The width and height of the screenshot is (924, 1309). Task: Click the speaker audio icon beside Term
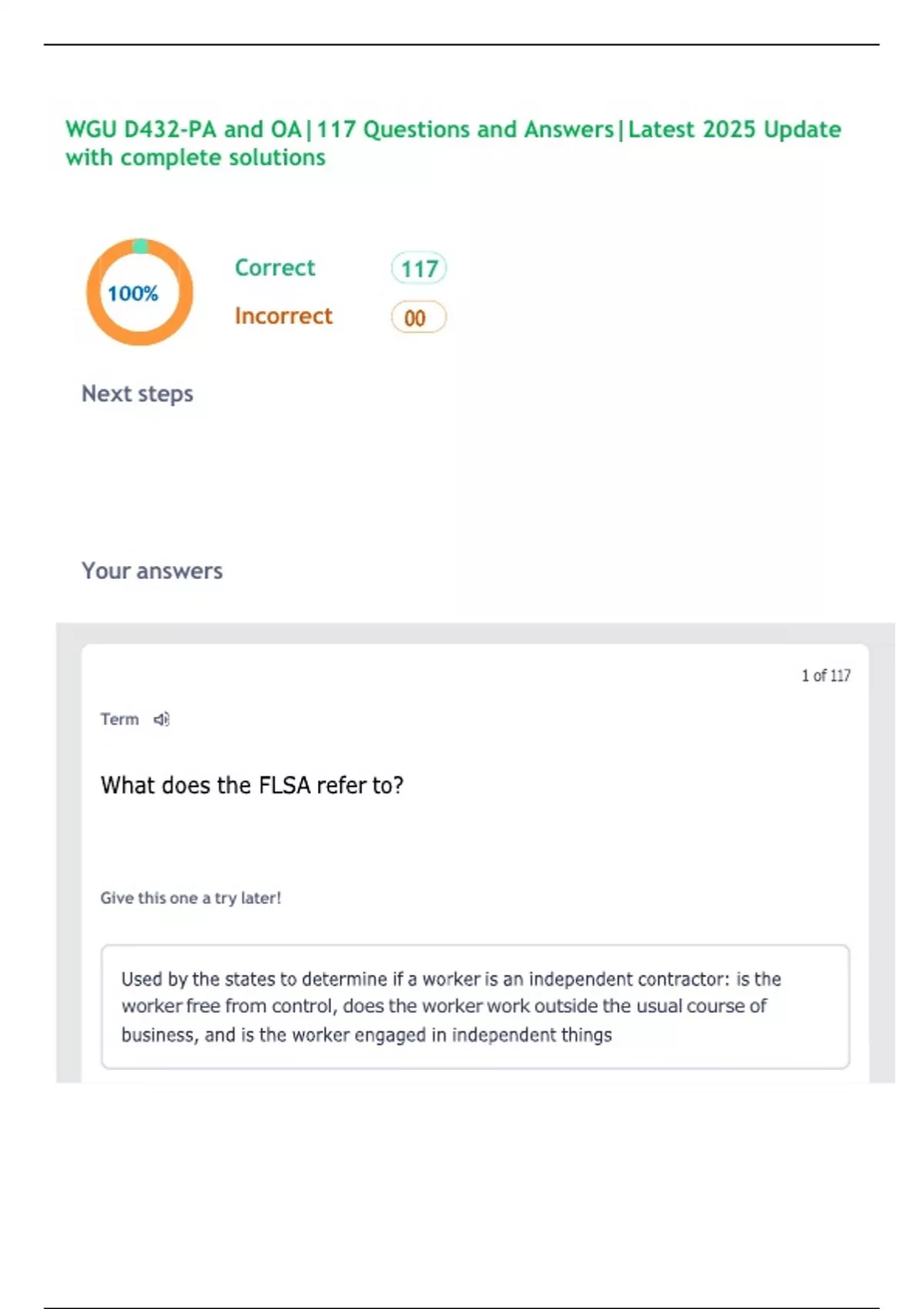(x=161, y=719)
